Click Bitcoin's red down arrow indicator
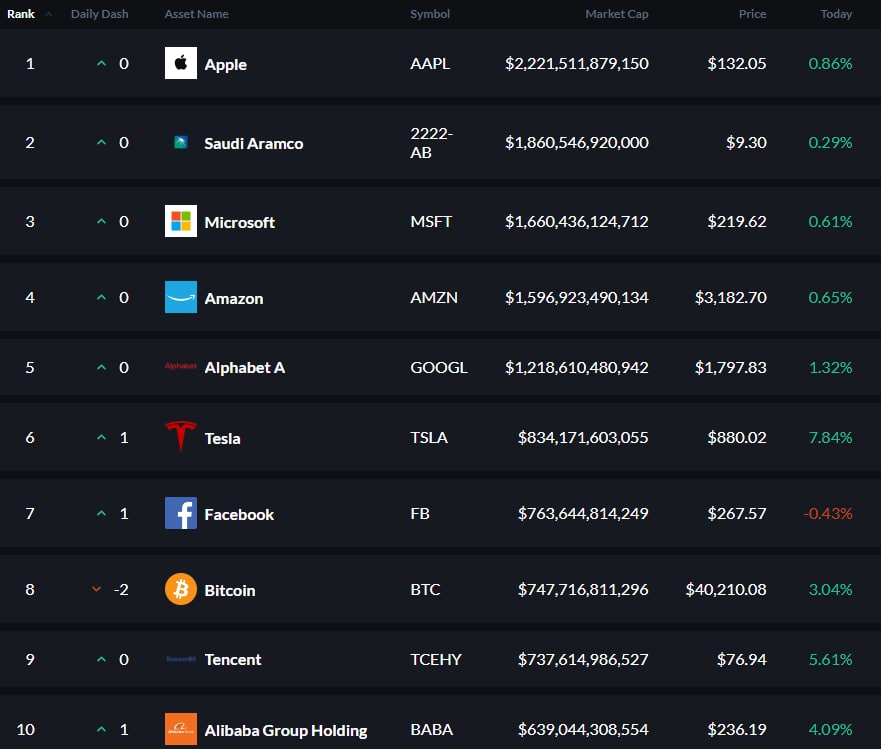881x749 pixels. (x=97, y=590)
